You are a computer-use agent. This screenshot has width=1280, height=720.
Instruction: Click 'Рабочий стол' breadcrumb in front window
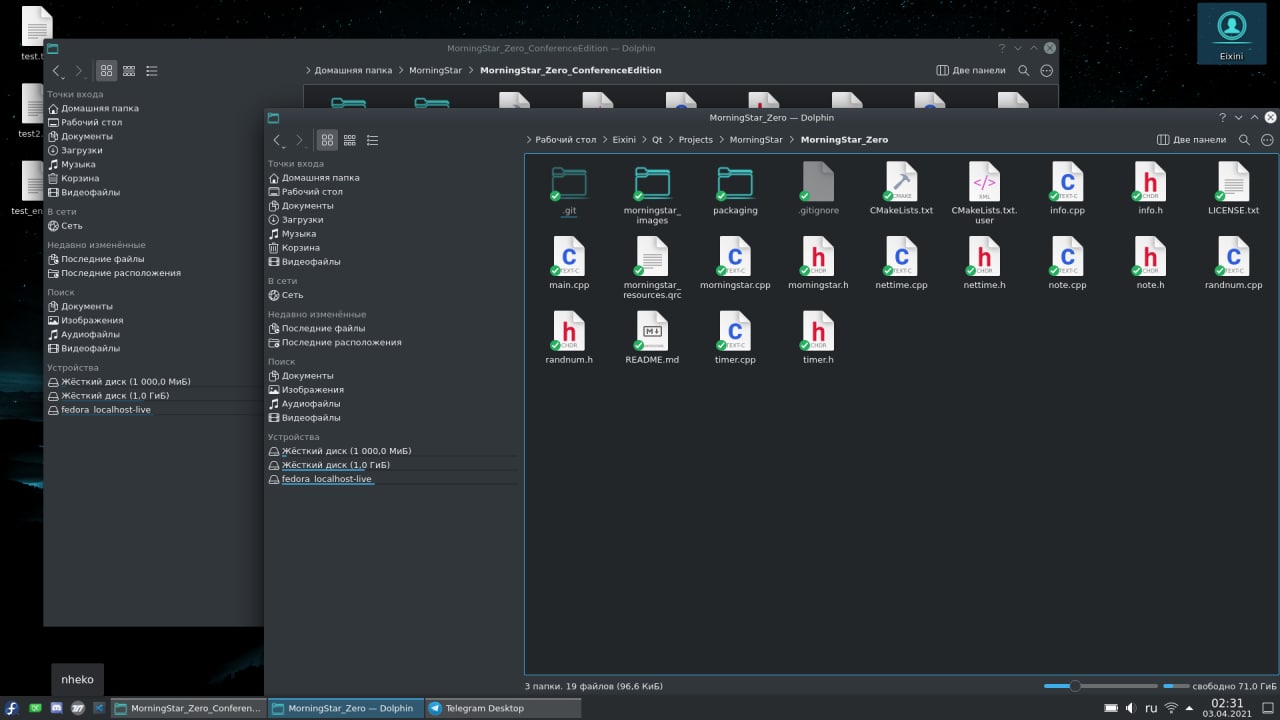pos(565,140)
